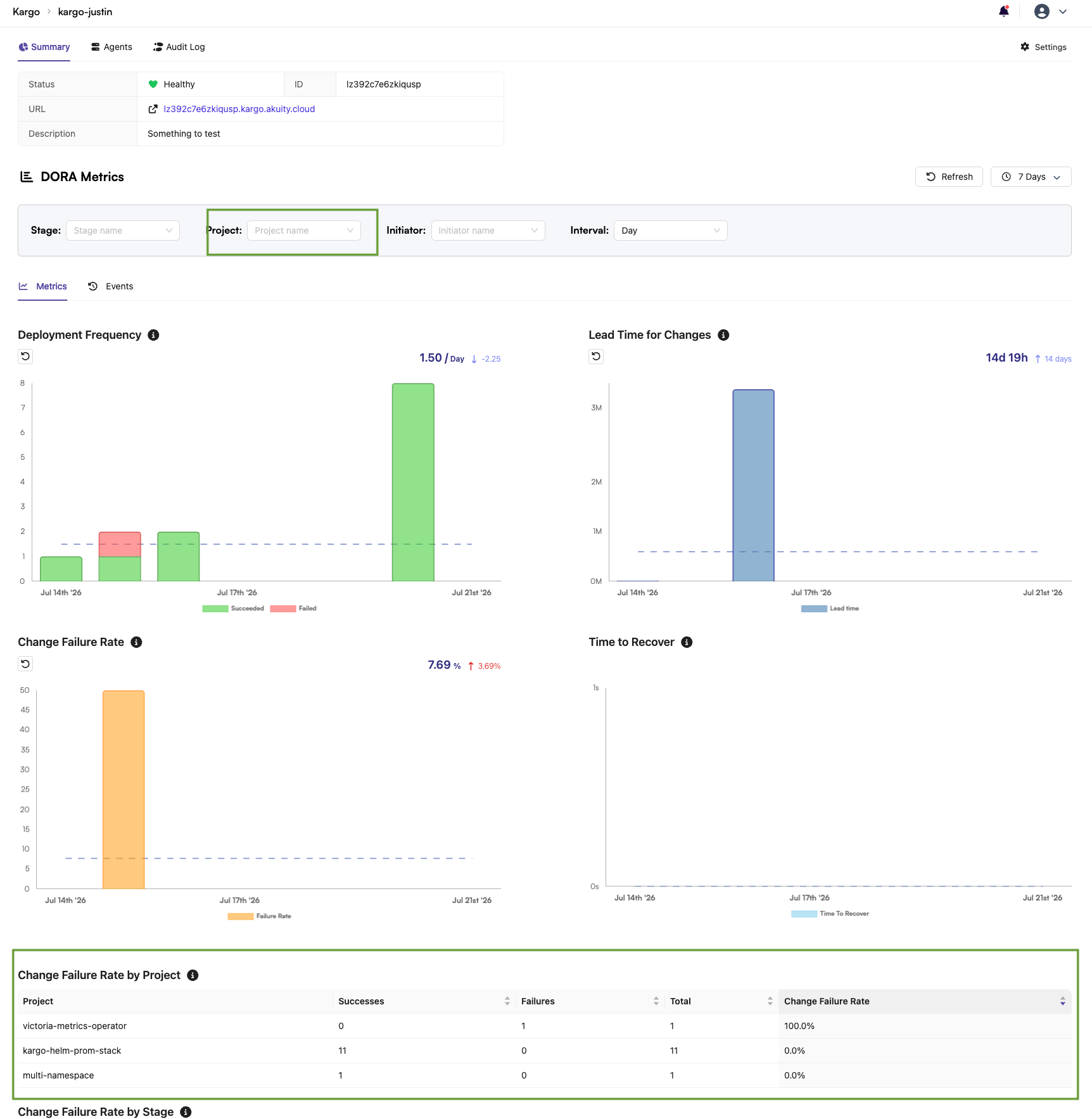Reset the Deployment Frequency chart with its undo icon
This screenshot has width=1092, height=1119.
pos(25,357)
